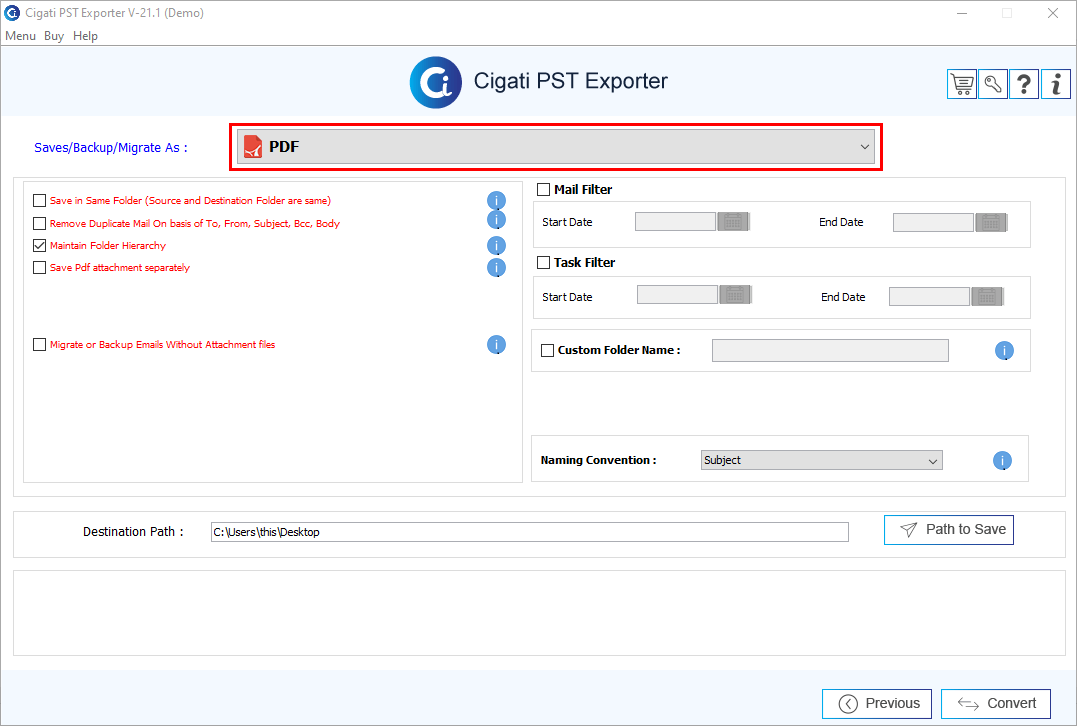Enable Remove Duplicate Mail checkbox
1077x726 pixels.
(x=39, y=223)
